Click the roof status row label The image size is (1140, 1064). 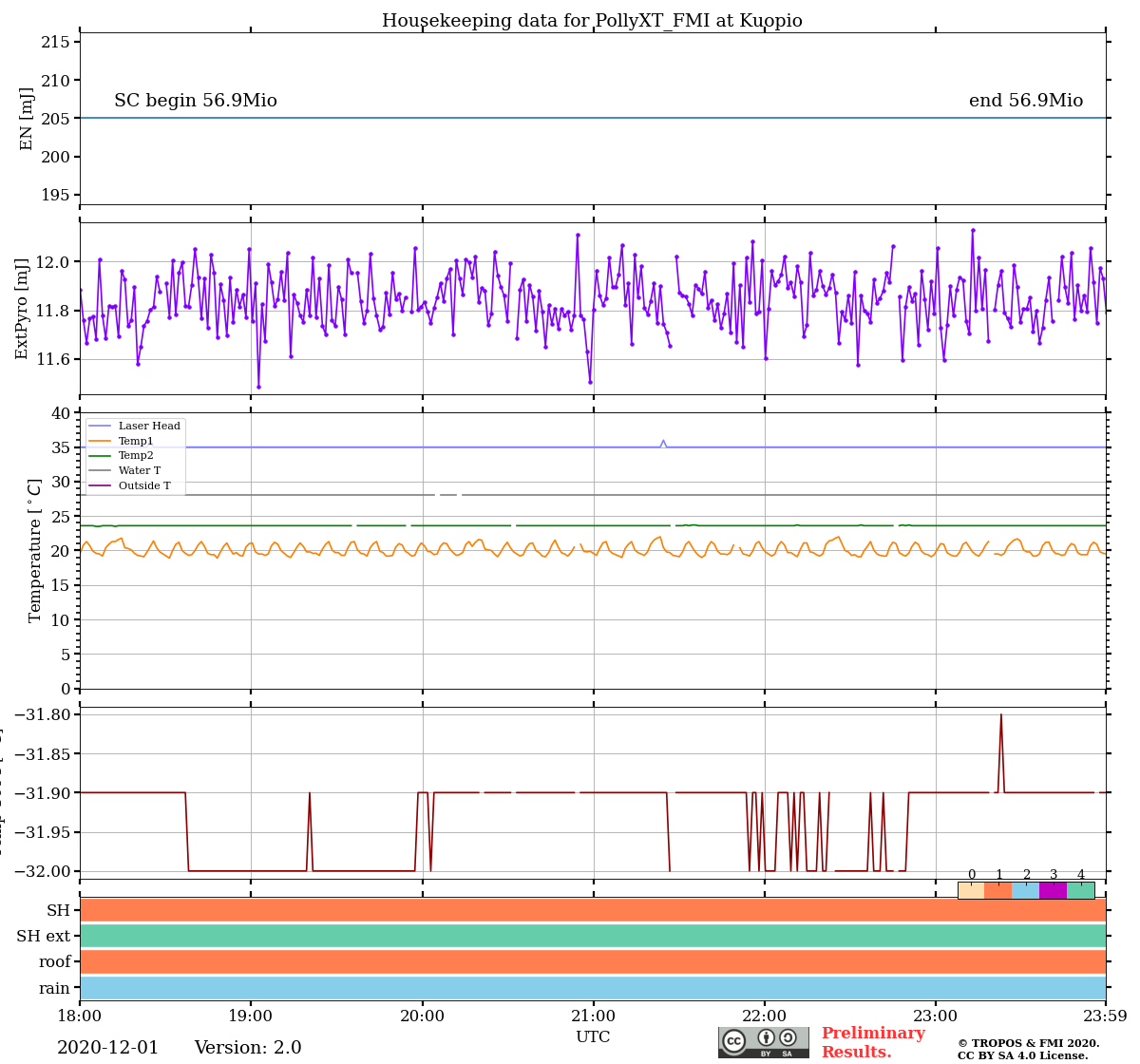(55, 962)
